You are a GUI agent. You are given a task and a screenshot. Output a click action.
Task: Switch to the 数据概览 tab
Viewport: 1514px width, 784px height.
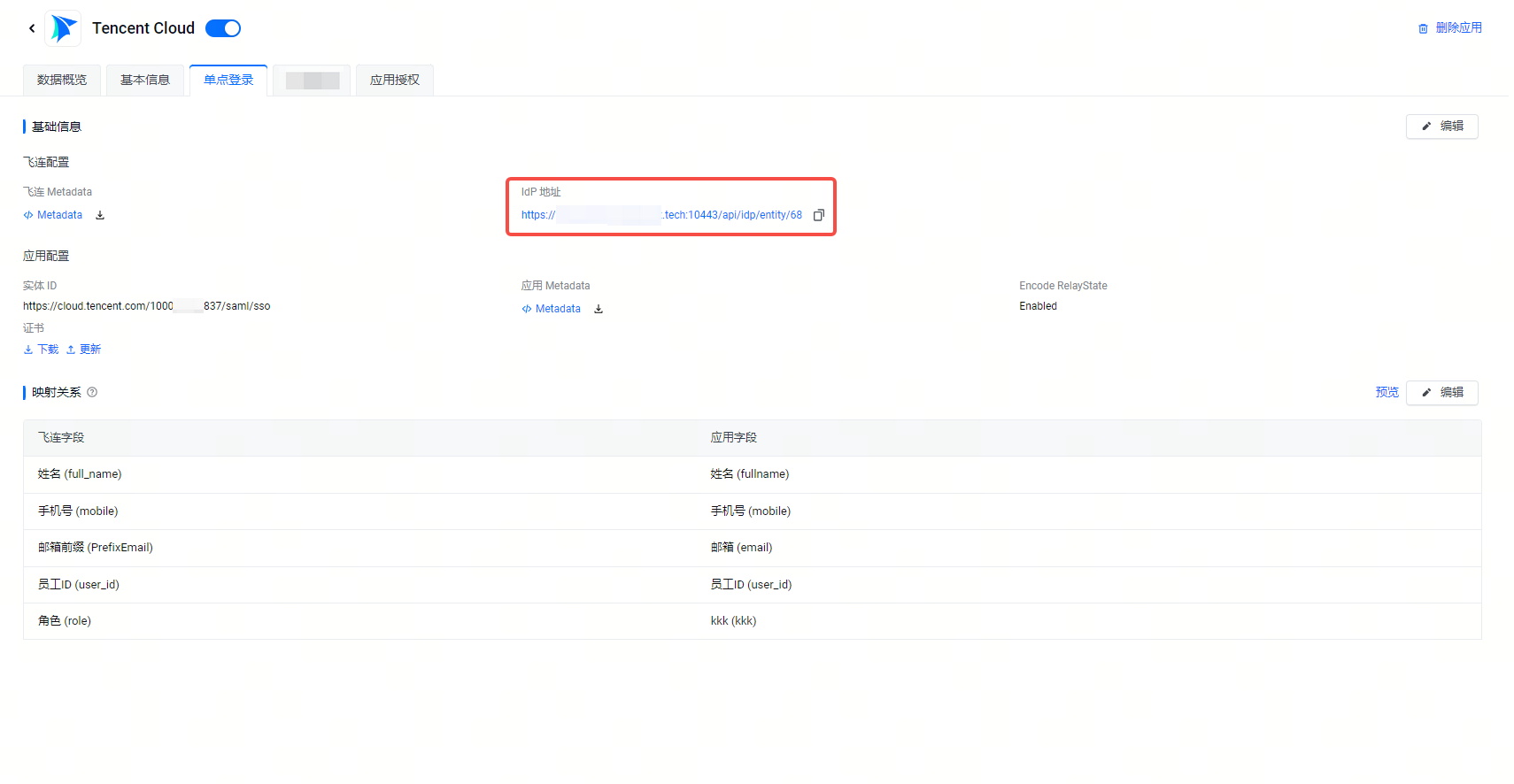(62, 80)
